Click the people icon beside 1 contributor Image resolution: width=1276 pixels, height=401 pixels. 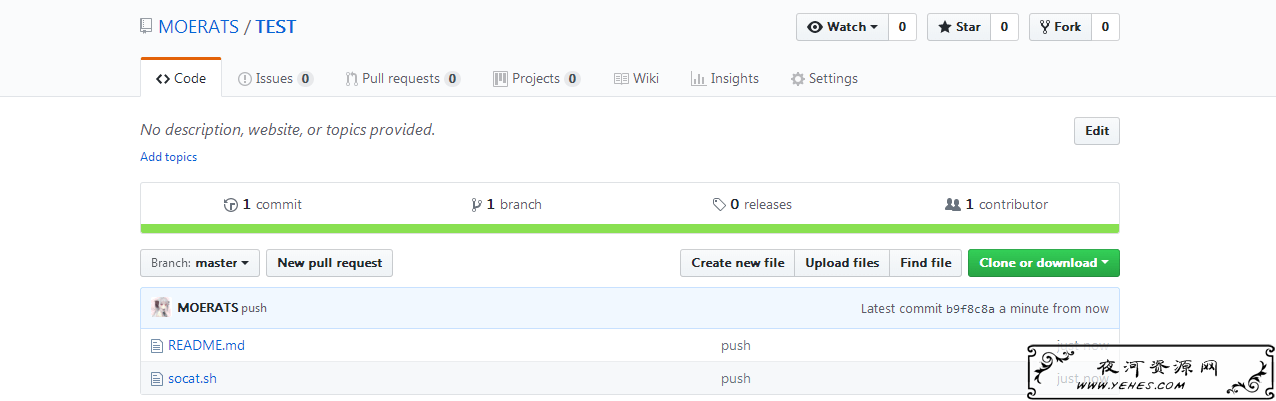pyautogui.click(x=952, y=204)
